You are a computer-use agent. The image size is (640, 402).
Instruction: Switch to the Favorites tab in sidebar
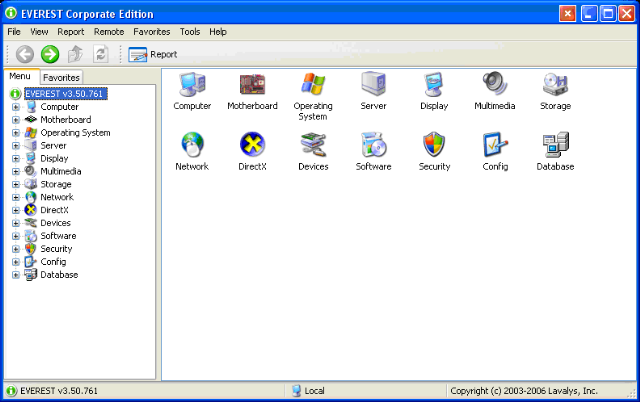pos(61,78)
